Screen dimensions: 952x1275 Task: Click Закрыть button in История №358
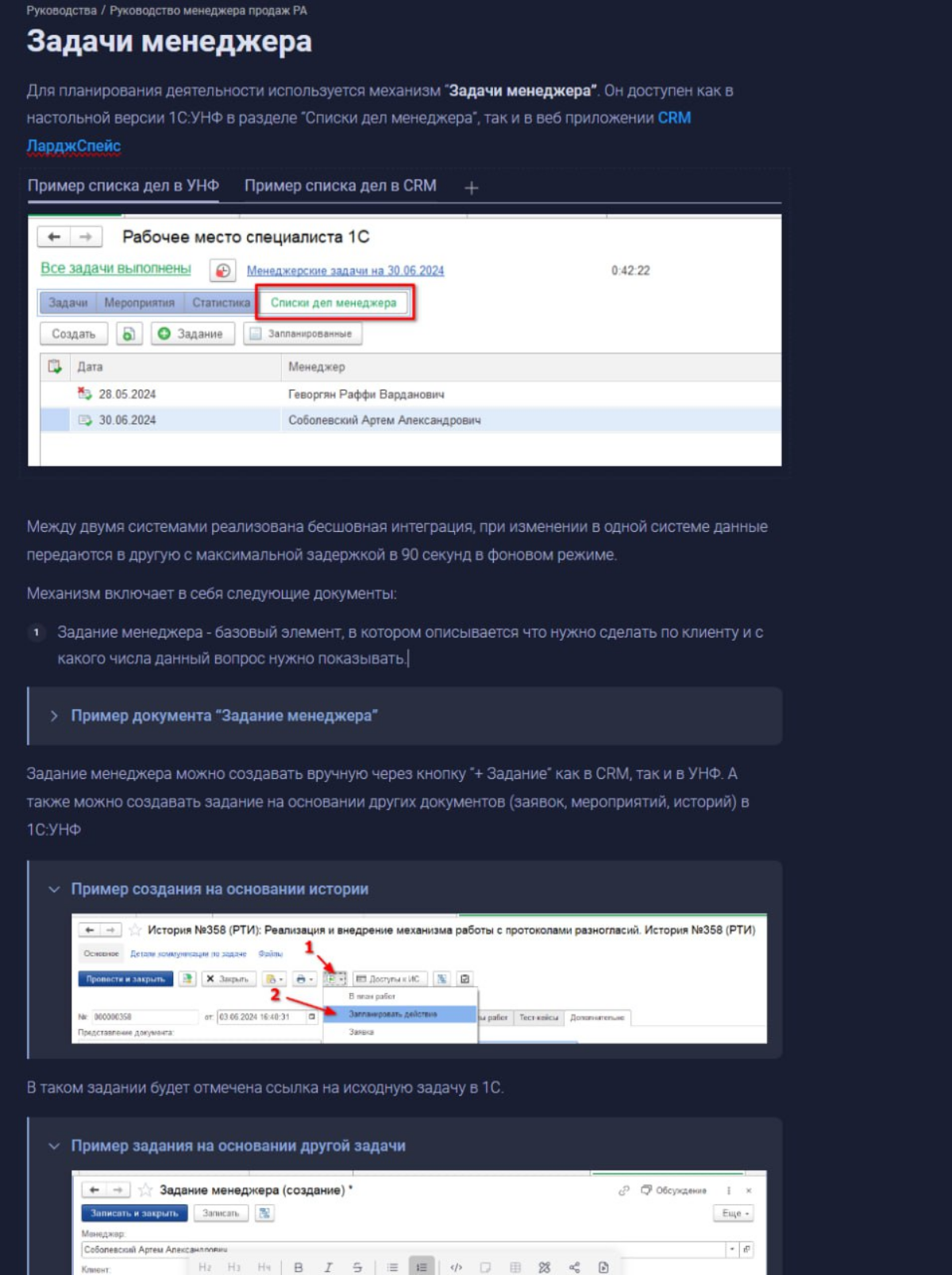(228, 979)
